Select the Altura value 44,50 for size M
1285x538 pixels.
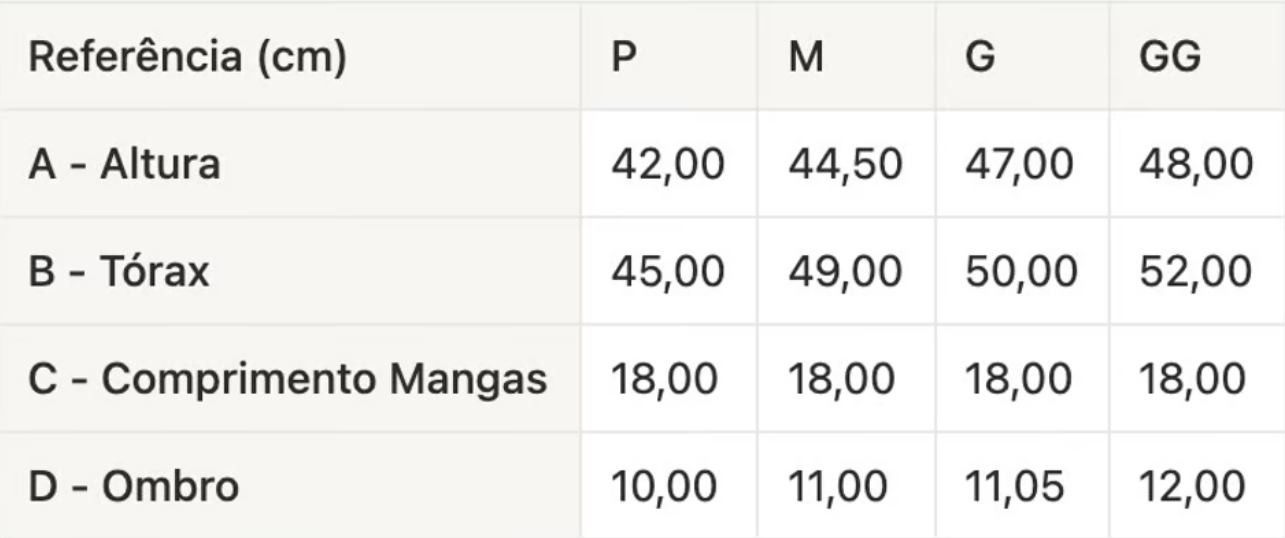click(x=845, y=165)
